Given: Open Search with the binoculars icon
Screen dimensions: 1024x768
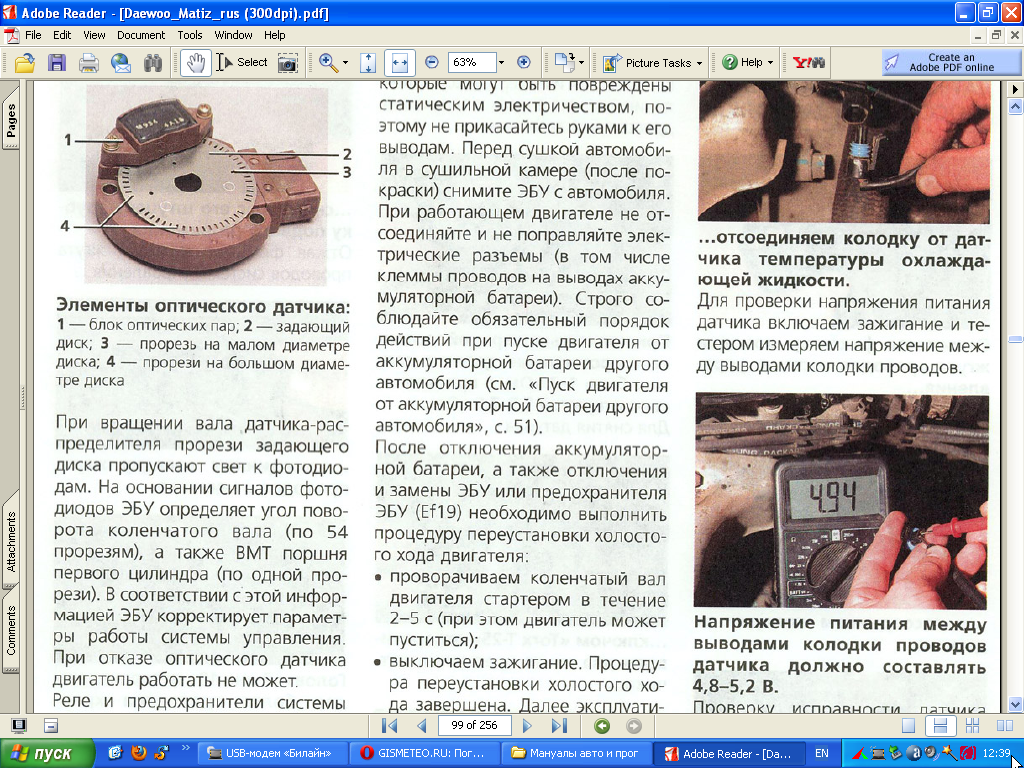Looking at the screenshot, I should (x=153, y=63).
